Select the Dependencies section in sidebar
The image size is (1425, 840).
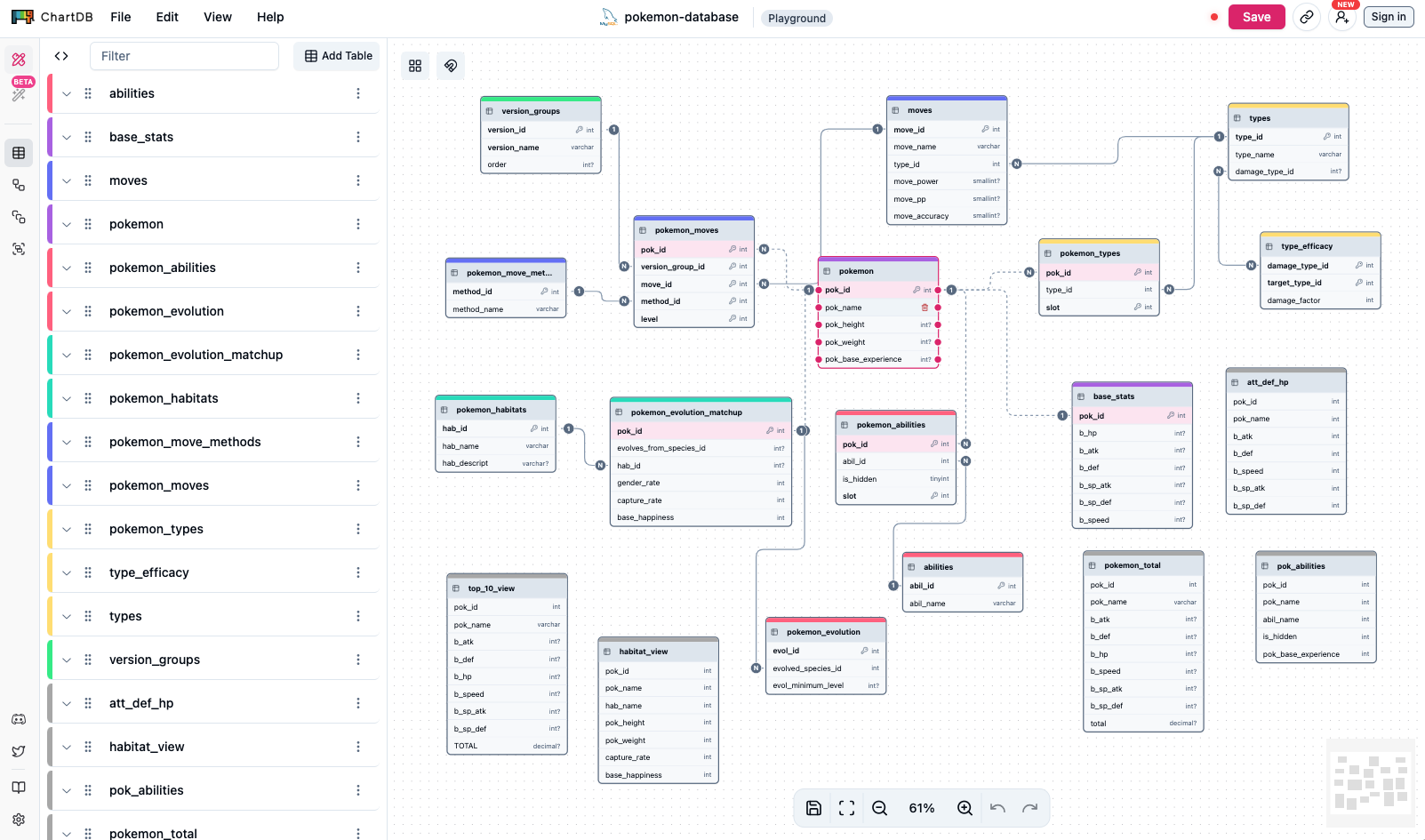(x=19, y=217)
